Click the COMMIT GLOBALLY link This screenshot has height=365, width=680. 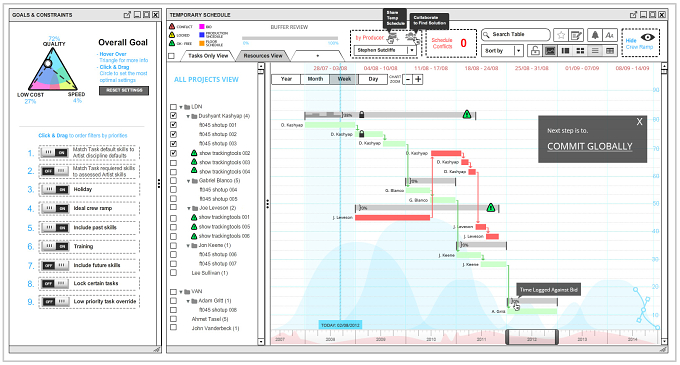589,147
